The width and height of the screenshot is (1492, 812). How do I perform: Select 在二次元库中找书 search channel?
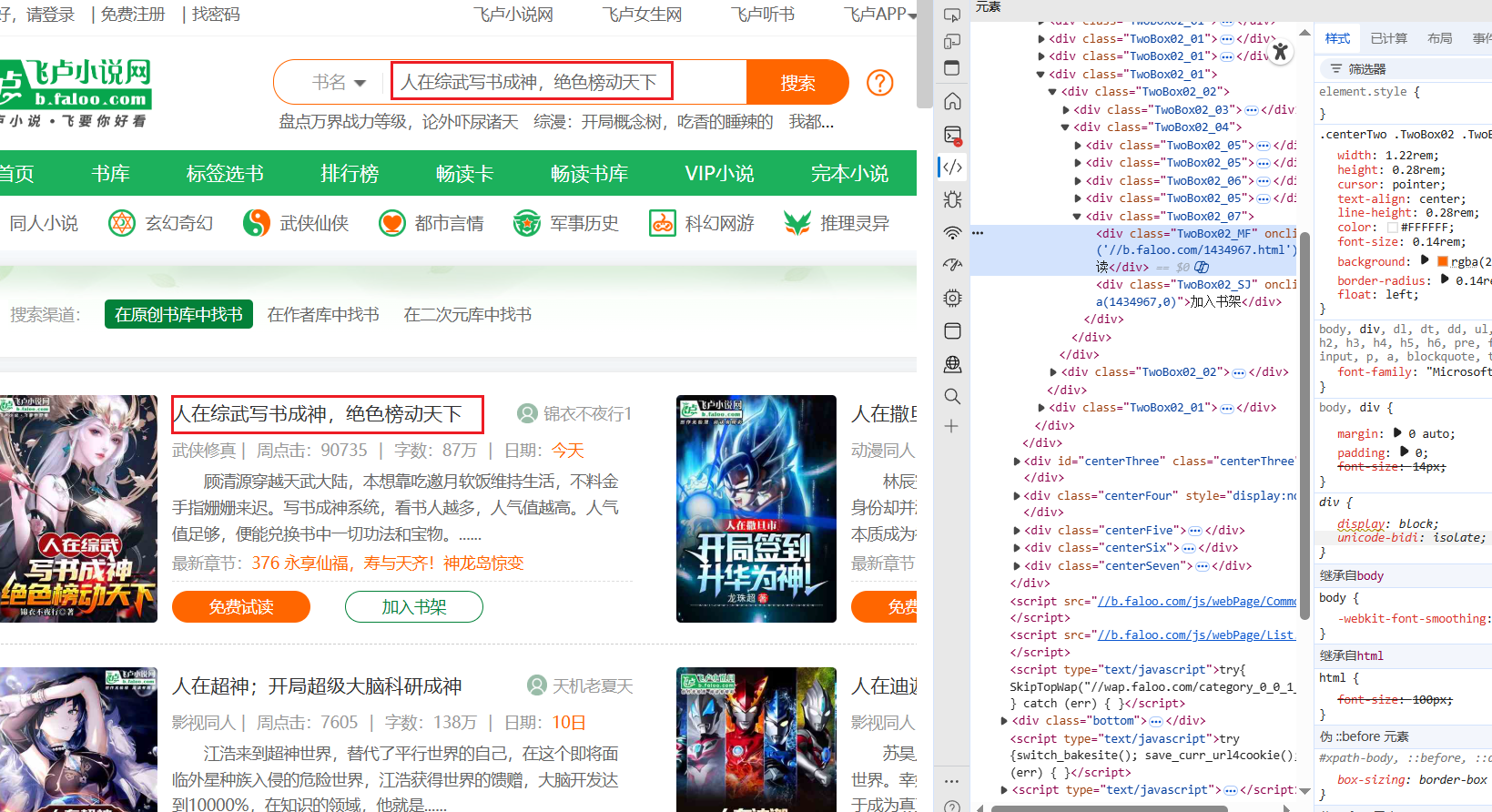tap(468, 315)
